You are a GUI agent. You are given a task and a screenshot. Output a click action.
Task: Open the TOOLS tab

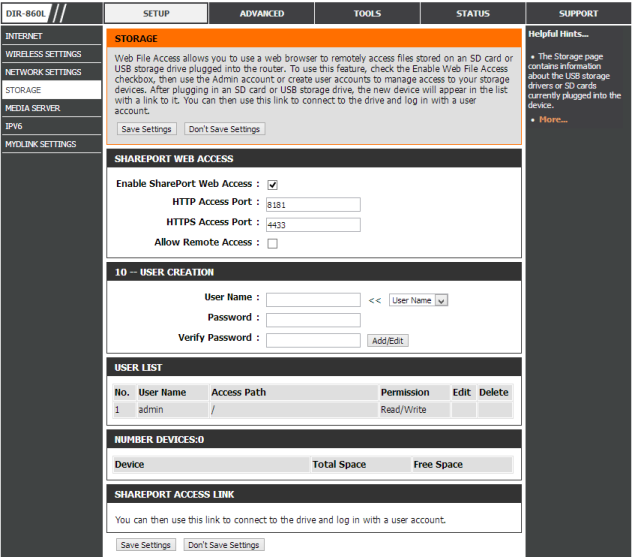coord(367,13)
